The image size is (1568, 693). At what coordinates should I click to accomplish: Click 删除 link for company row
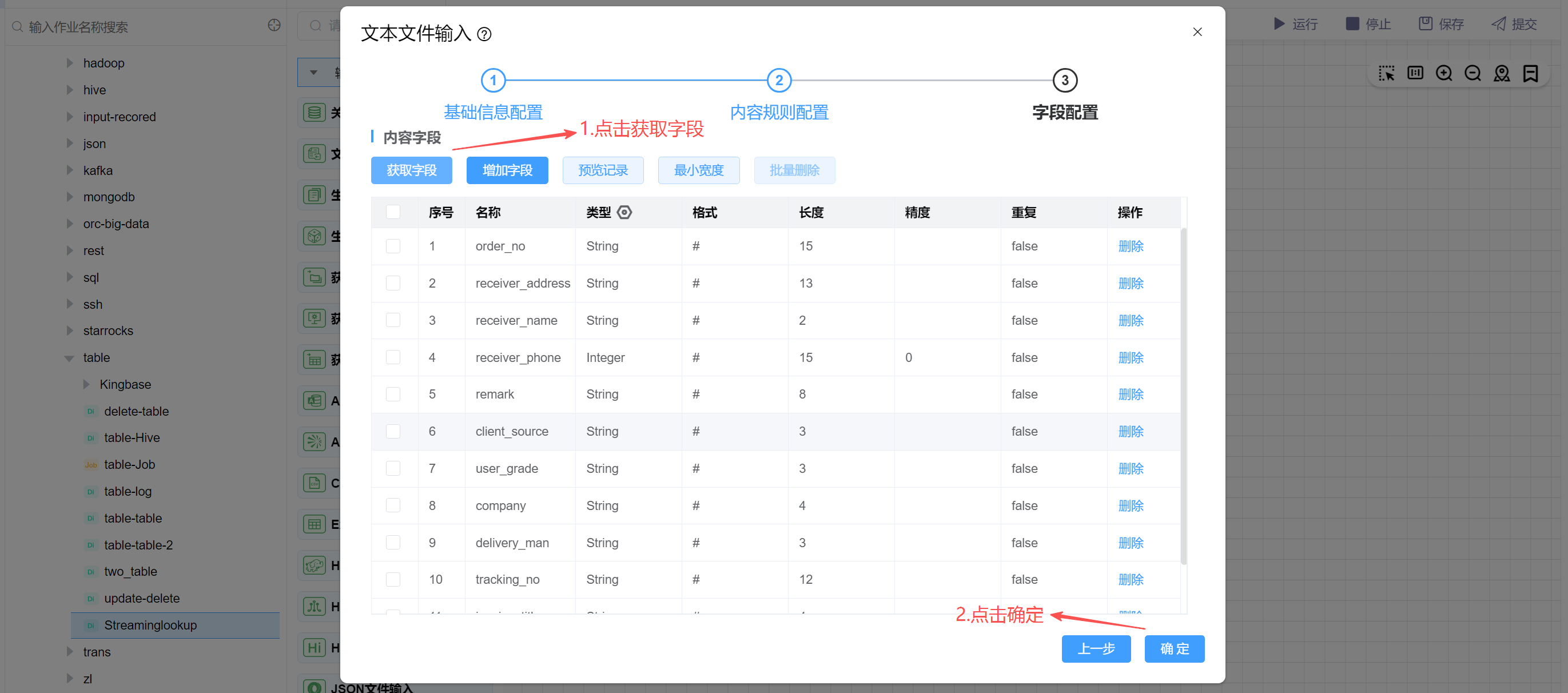click(x=1131, y=505)
